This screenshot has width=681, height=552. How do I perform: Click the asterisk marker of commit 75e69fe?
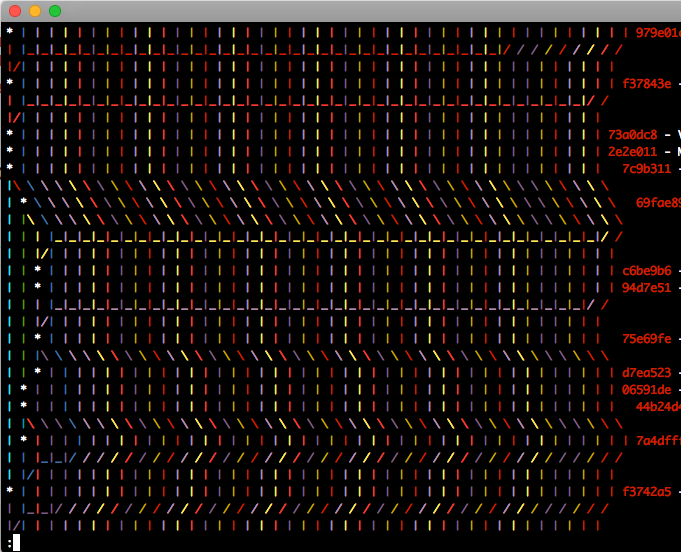[38, 337]
